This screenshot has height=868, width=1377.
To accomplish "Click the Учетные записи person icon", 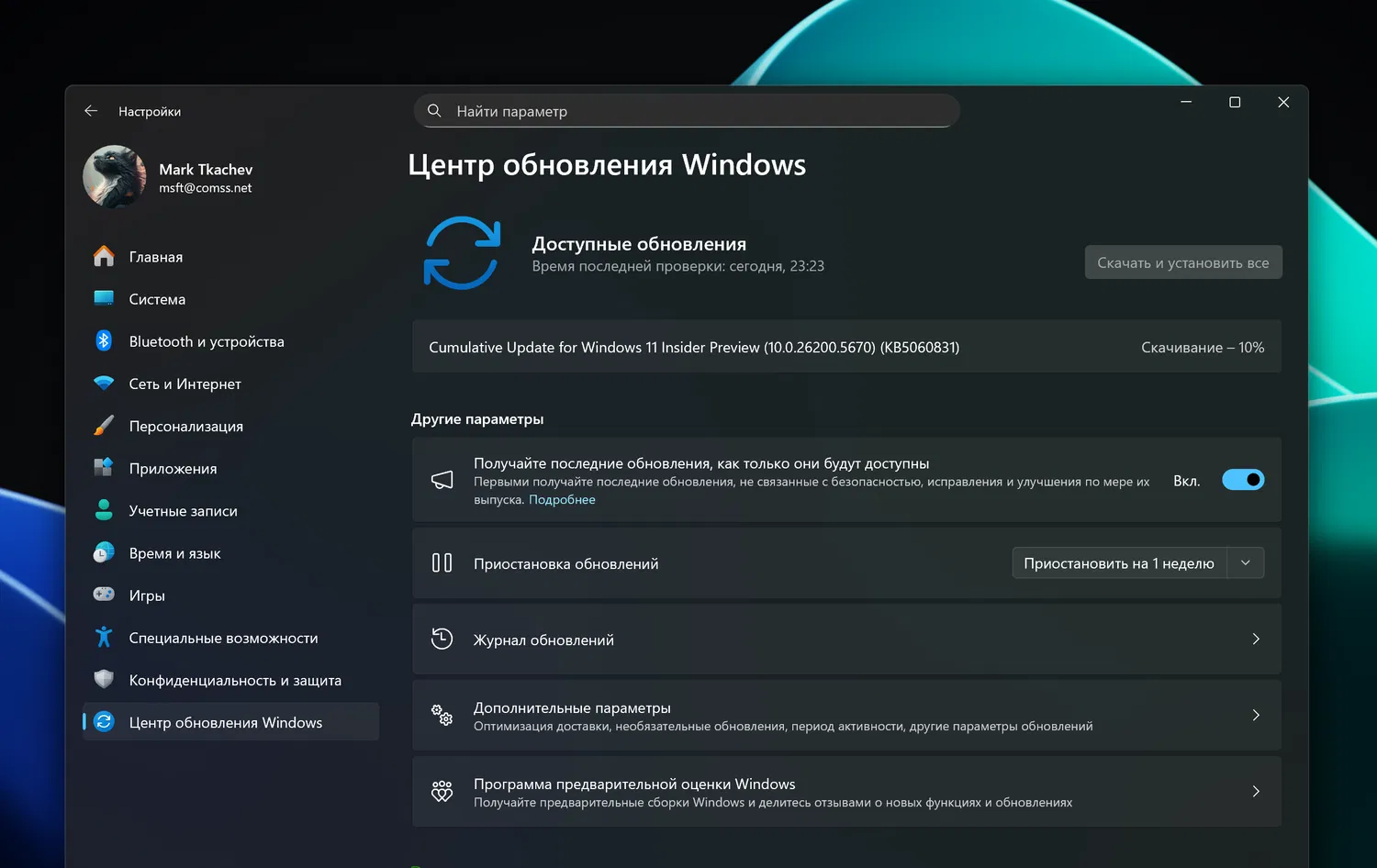I will (104, 510).
